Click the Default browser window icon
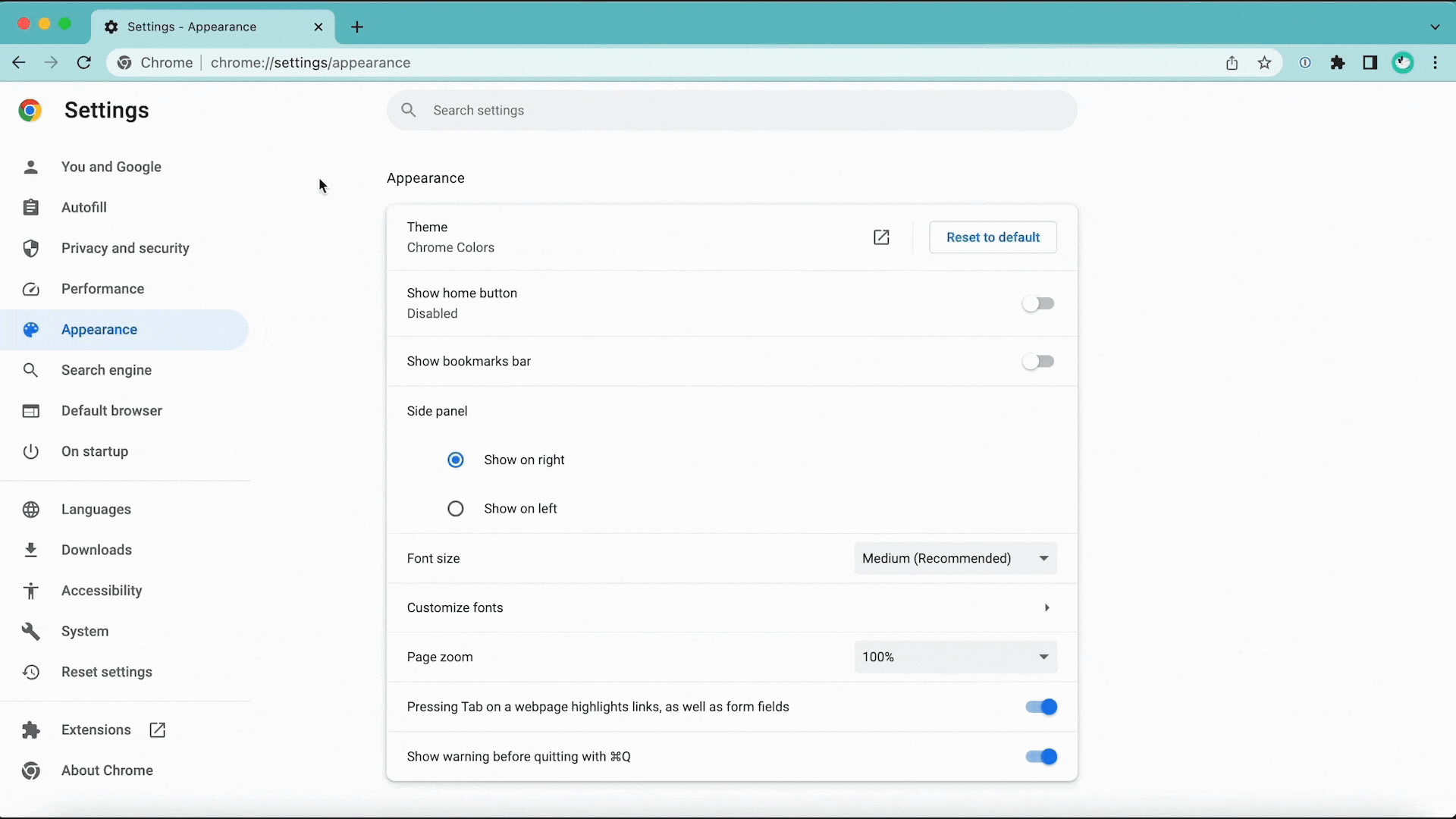This screenshot has height=819, width=1456. point(31,411)
